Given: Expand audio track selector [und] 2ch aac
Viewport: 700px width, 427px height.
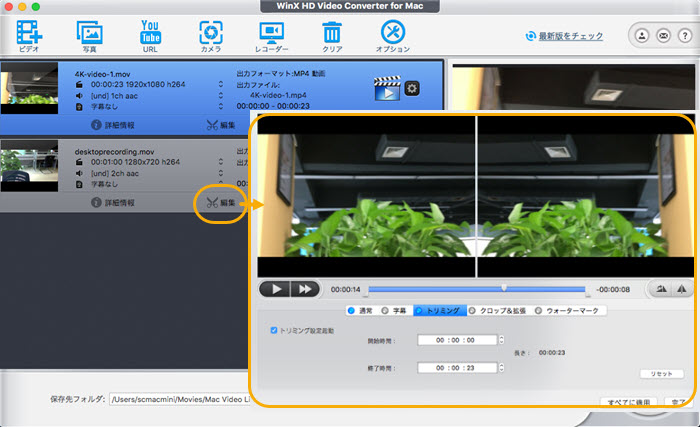Looking at the screenshot, I should click(x=221, y=173).
